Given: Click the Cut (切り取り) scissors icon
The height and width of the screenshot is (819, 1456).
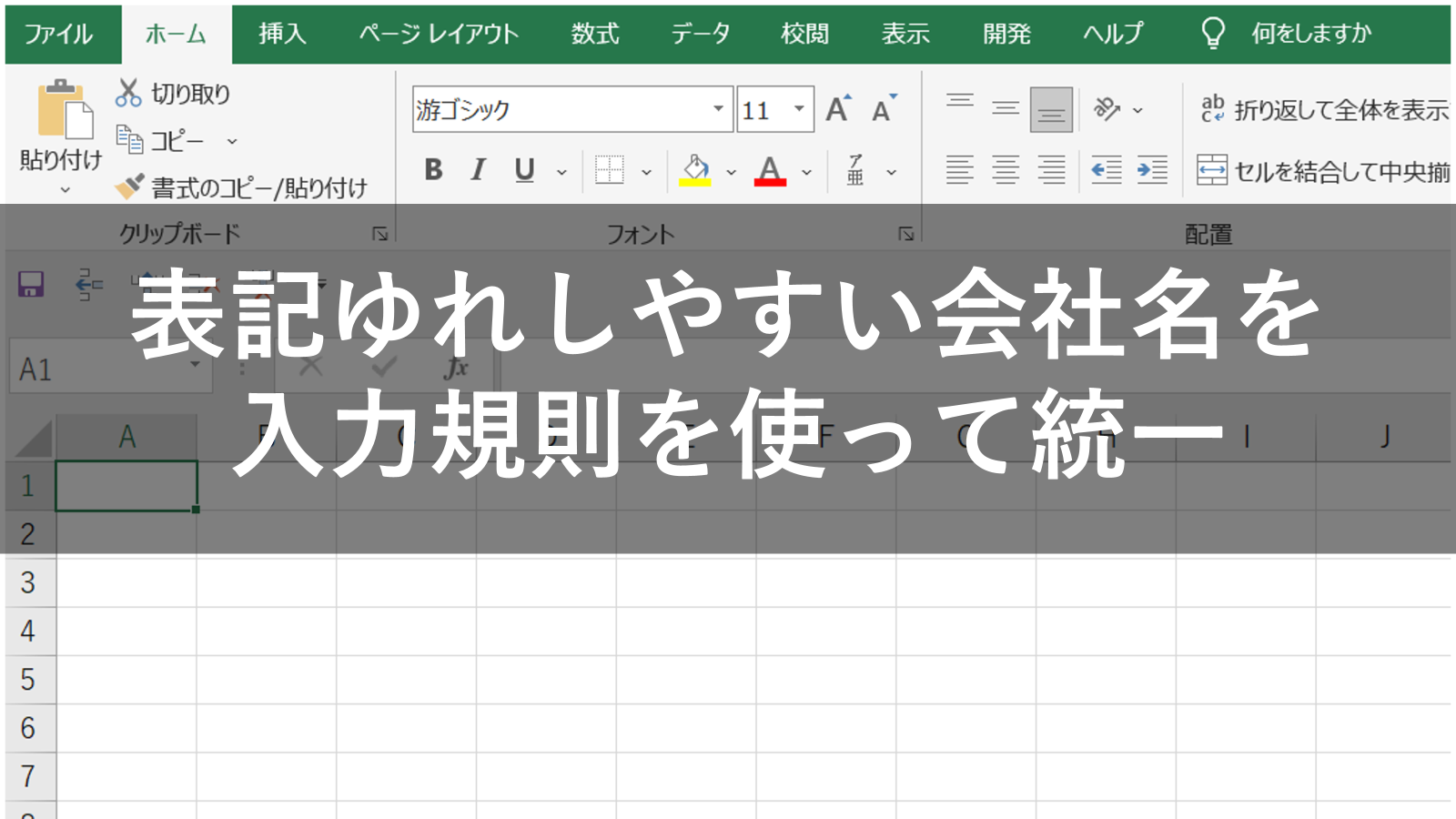Looking at the screenshot, I should click(128, 93).
